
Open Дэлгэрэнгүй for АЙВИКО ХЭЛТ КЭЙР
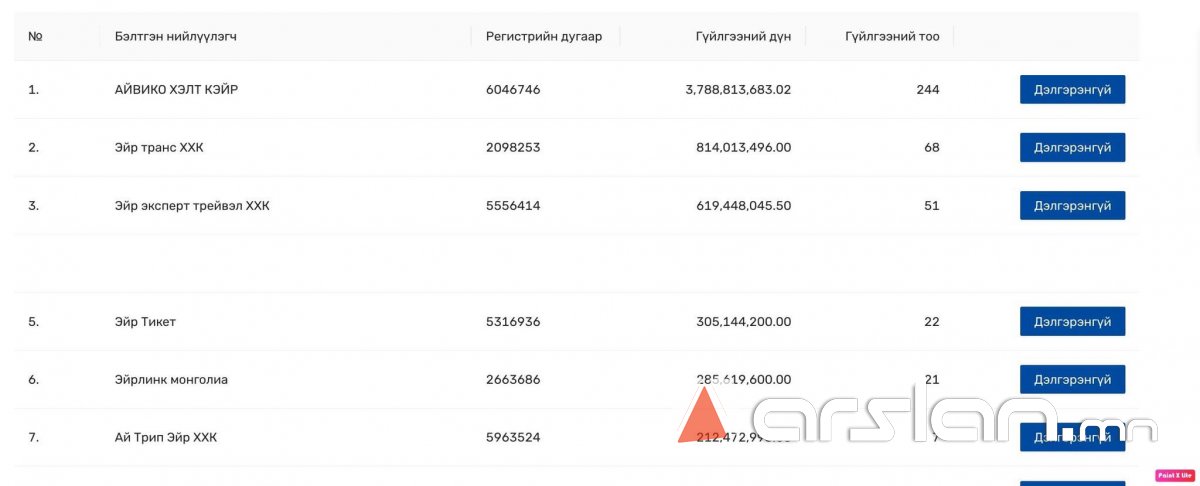pos(1072,89)
